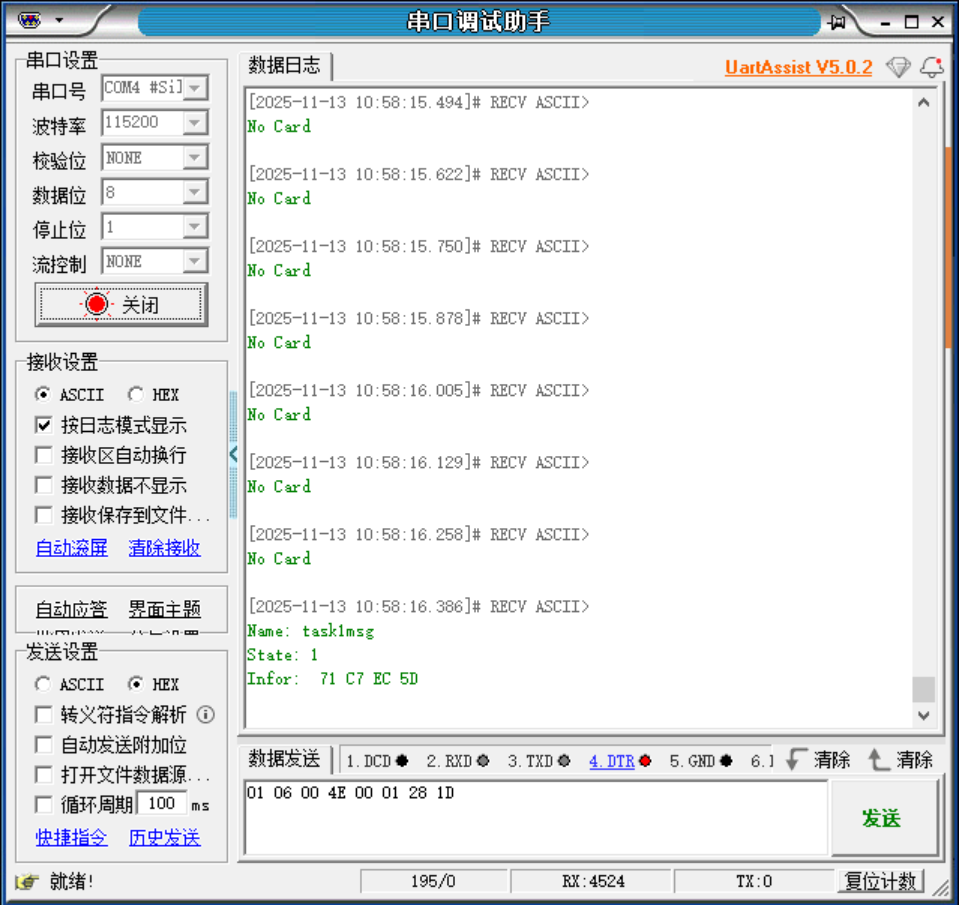Select ASCII send mode
959x905 pixels.
[43, 684]
